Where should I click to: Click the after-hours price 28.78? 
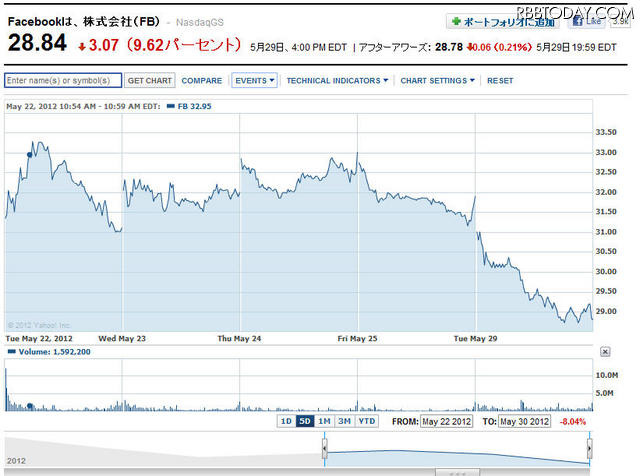coord(449,47)
